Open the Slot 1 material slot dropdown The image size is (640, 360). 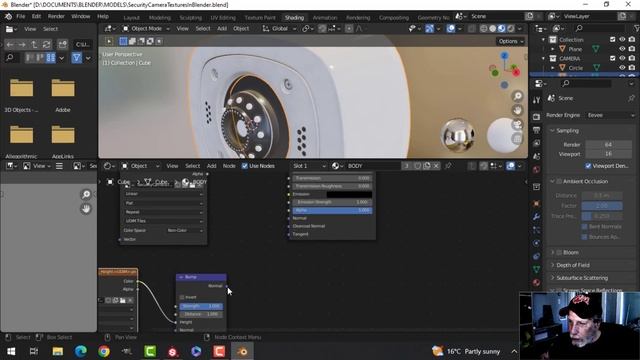(309, 166)
